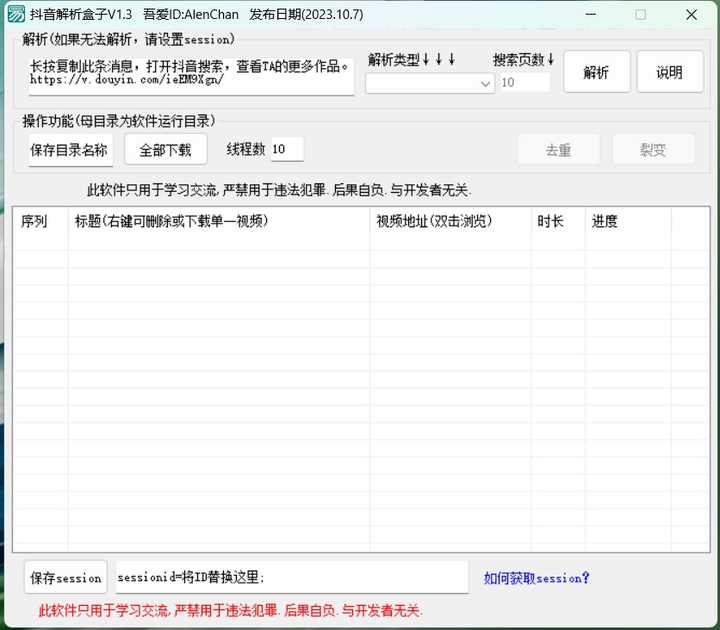Open the 如何获取session? link
The image size is (720, 630).
click(536, 578)
